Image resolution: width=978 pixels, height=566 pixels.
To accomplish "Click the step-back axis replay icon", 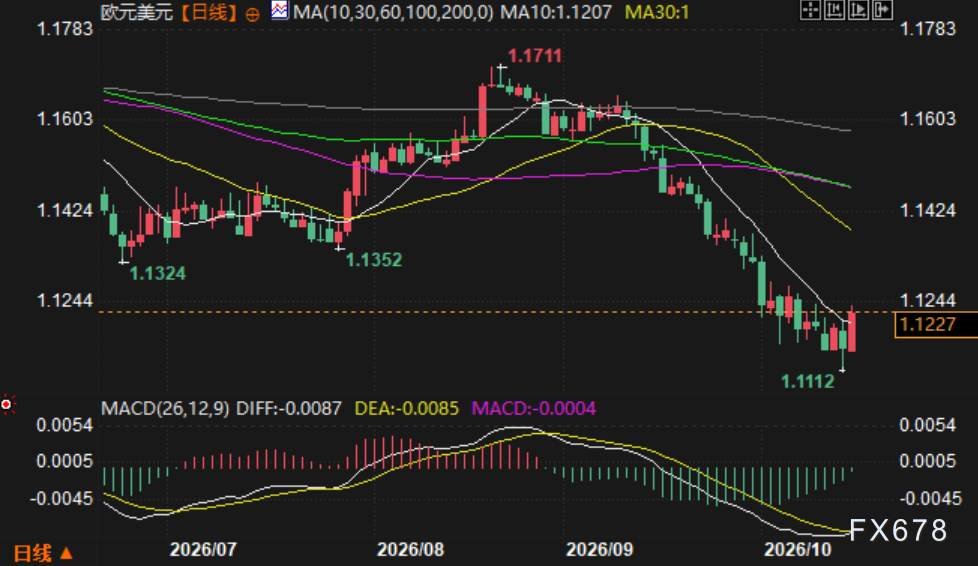I will tap(834, 10).
